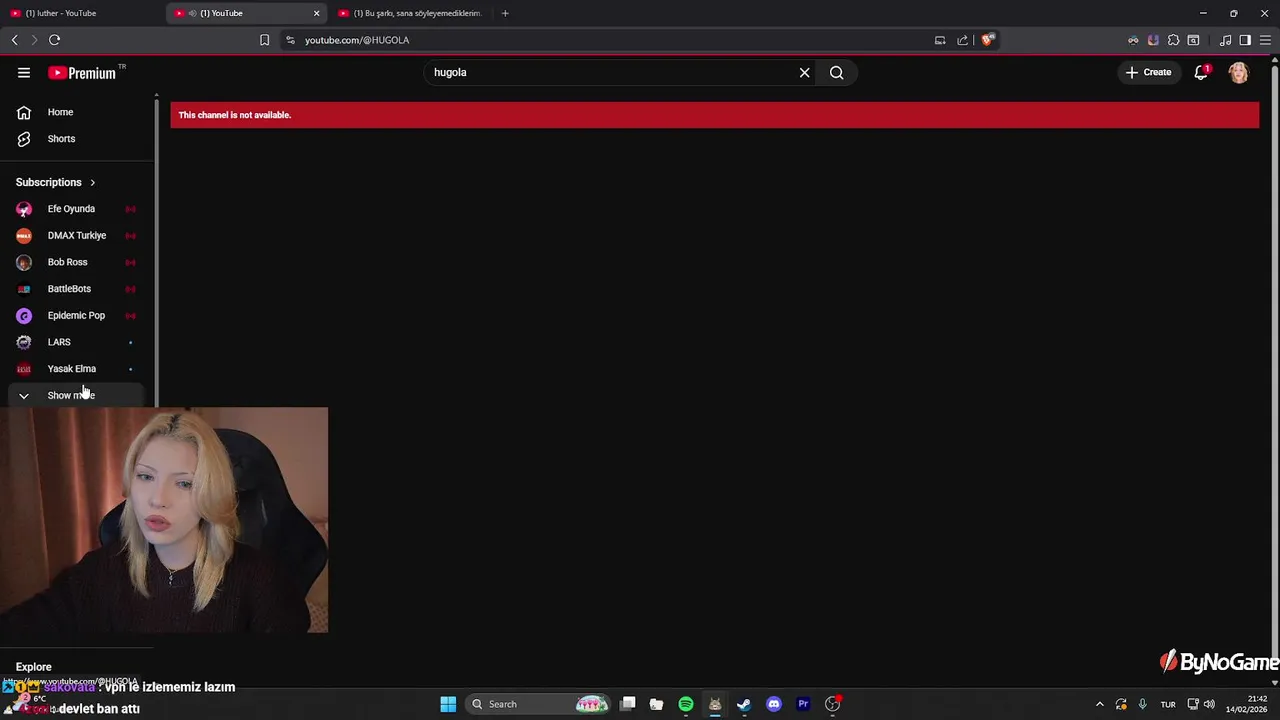The height and width of the screenshot is (720, 1280).
Task: Open Shorts in the sidebar
Action: [76, 139]
